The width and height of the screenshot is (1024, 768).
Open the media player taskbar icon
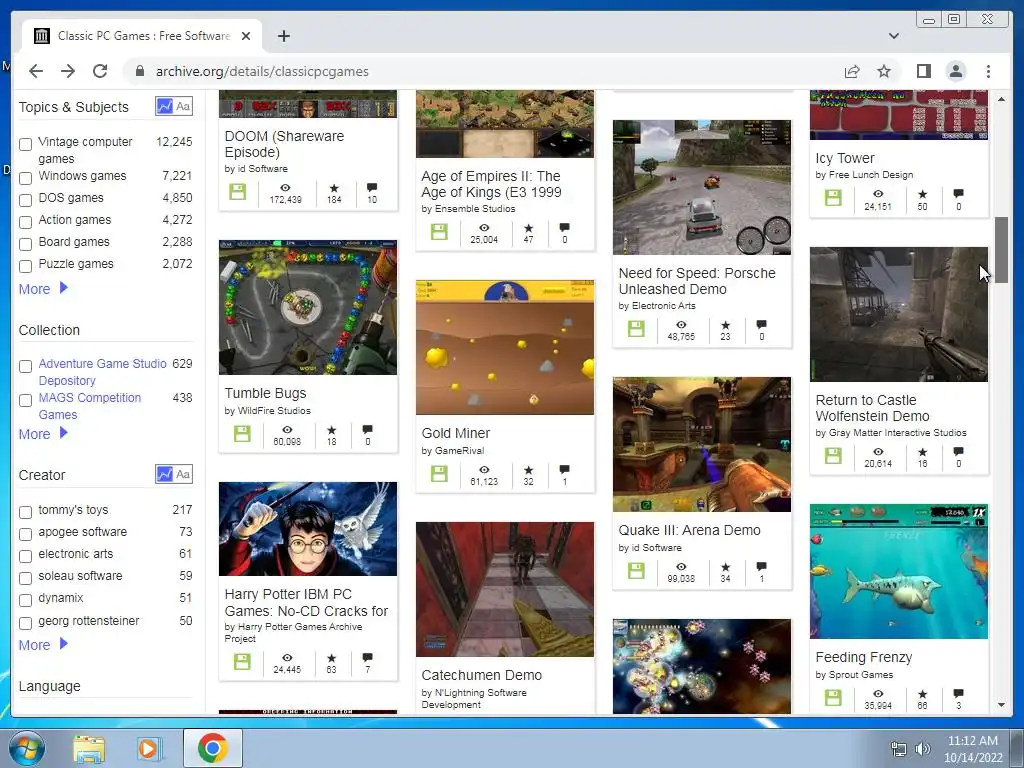[148, 749]
